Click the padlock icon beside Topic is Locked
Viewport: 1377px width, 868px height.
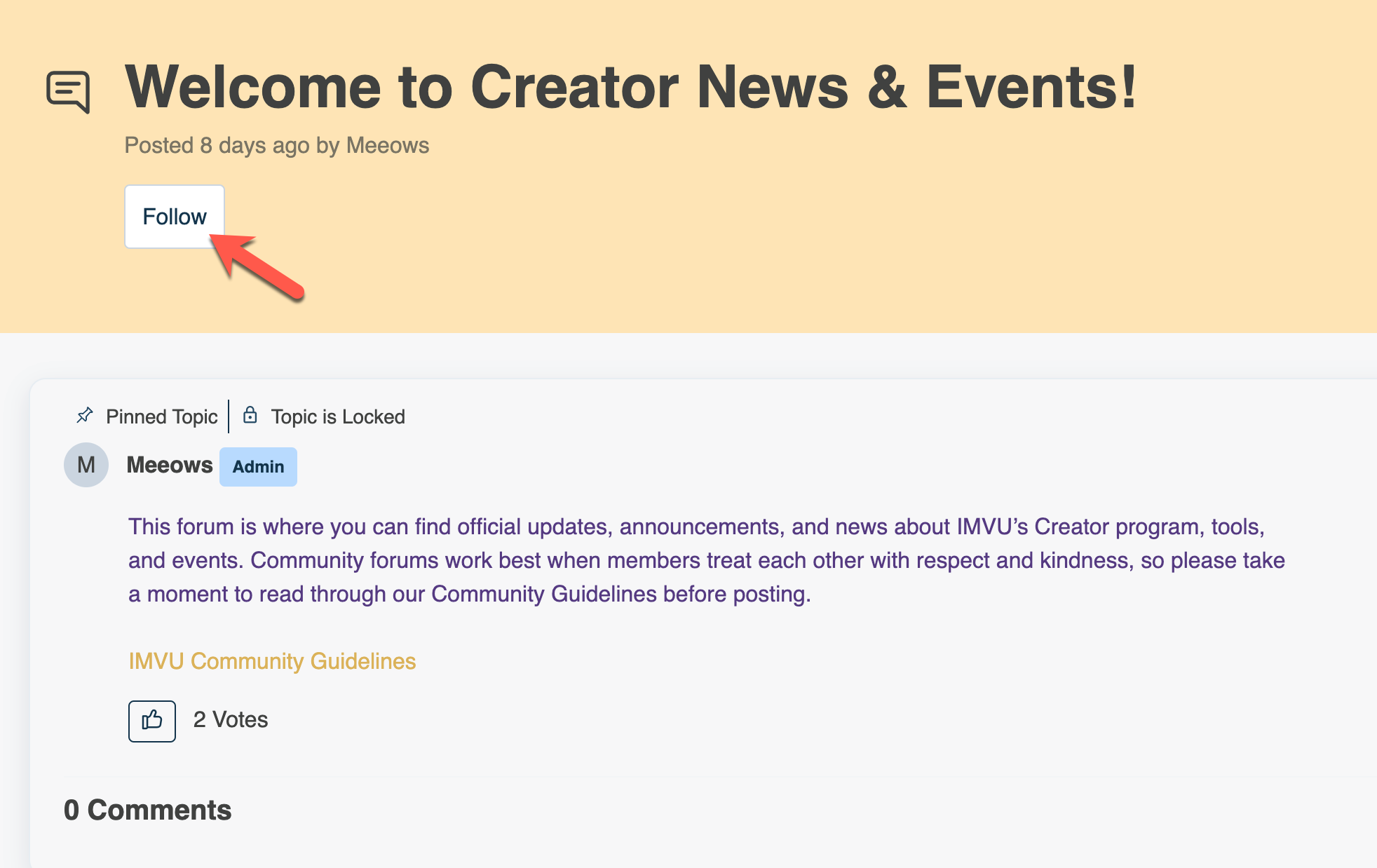pyautogui.click(x=250, y=416)
